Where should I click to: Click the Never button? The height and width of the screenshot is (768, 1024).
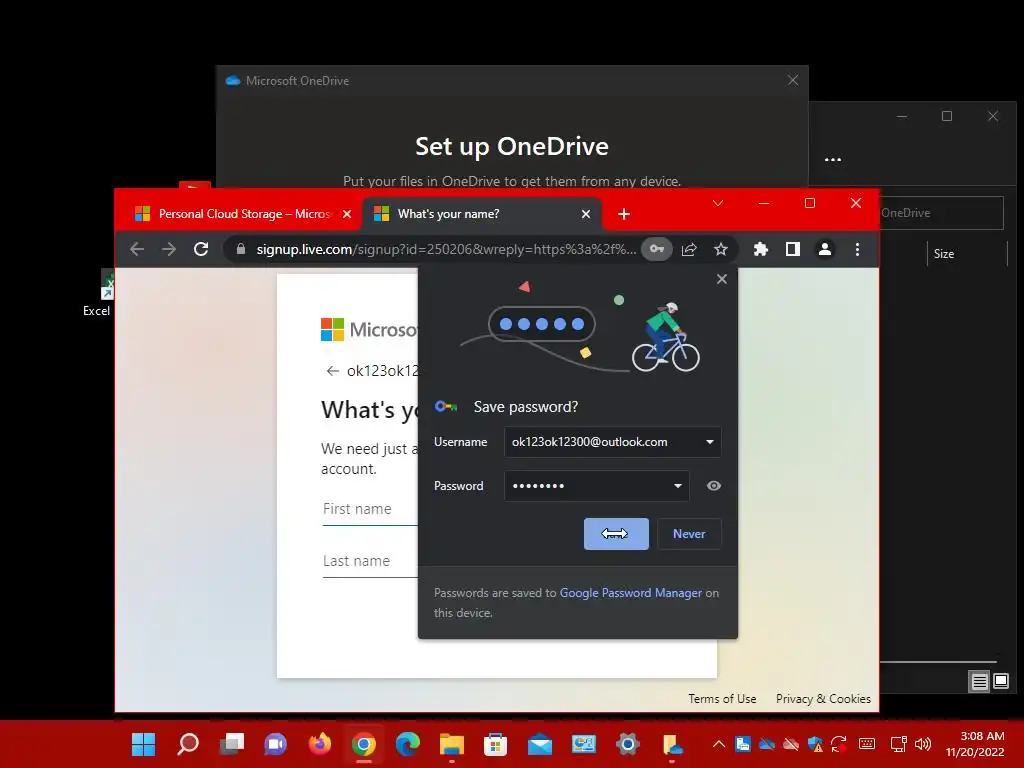tap(689, 534)
